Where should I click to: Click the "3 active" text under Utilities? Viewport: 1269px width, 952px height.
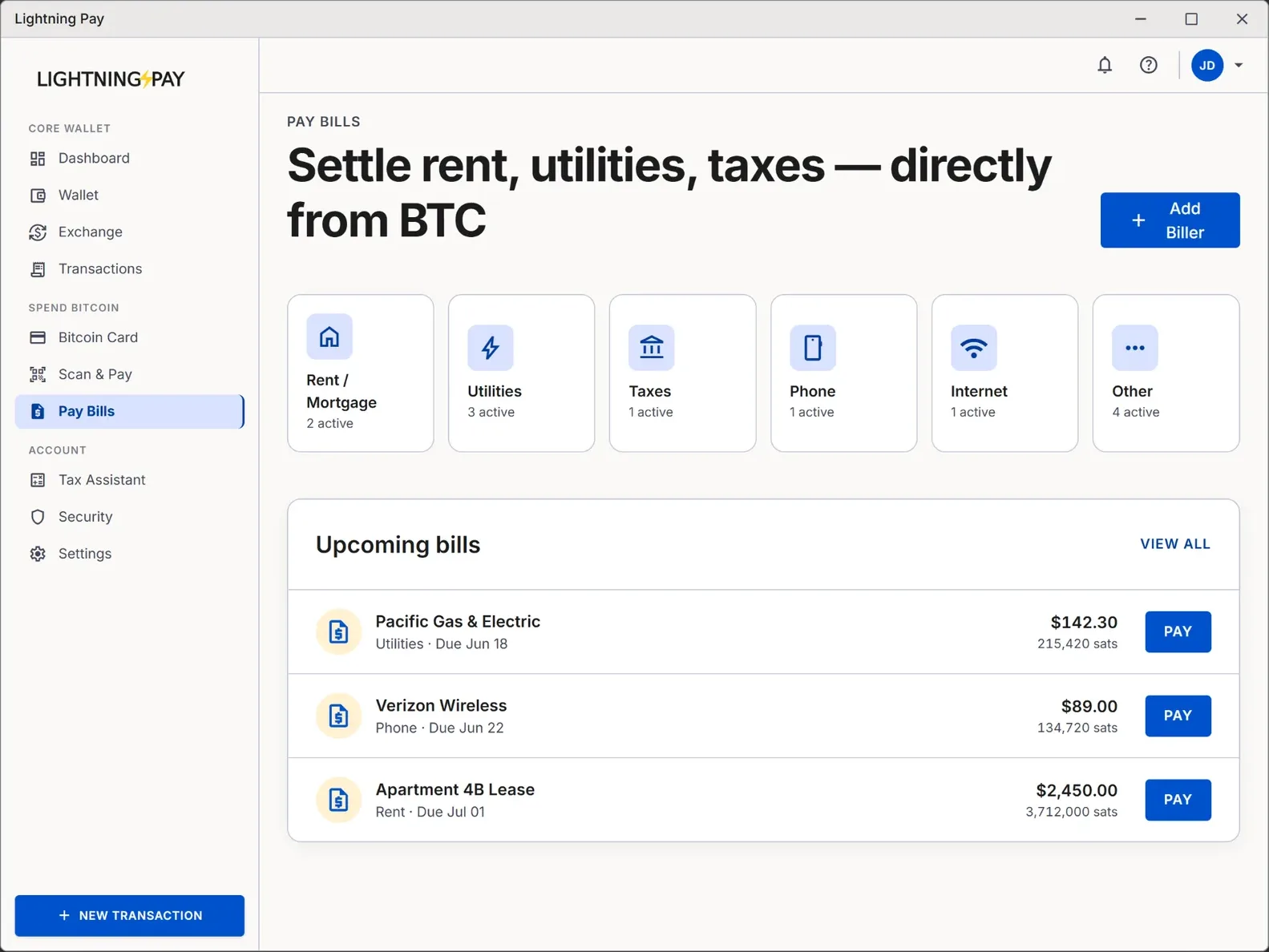pyautogui.click(x=491, y=412)
